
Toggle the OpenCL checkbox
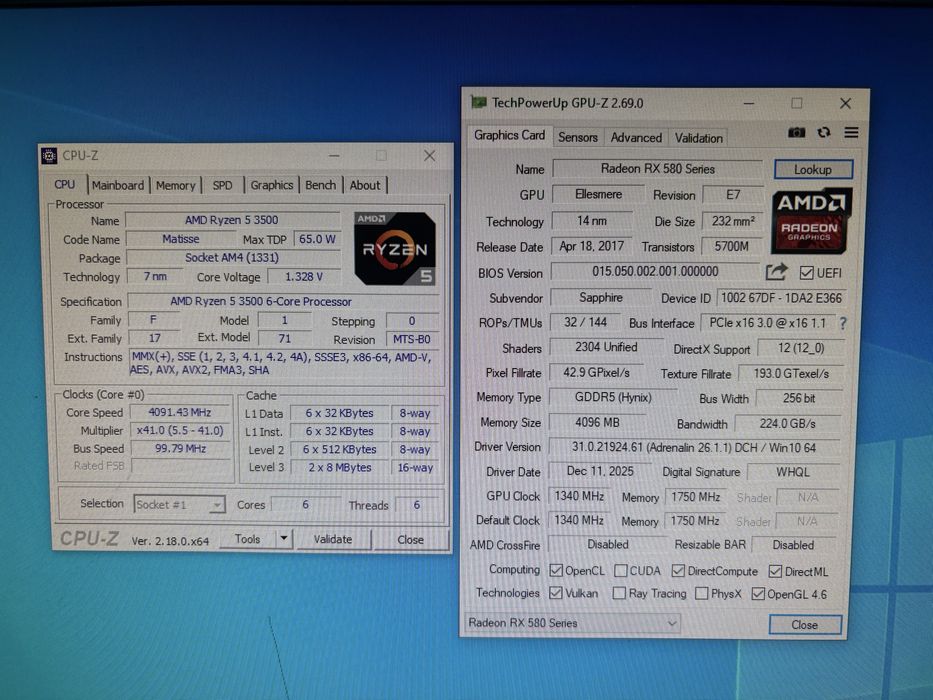tap(556, 570)
